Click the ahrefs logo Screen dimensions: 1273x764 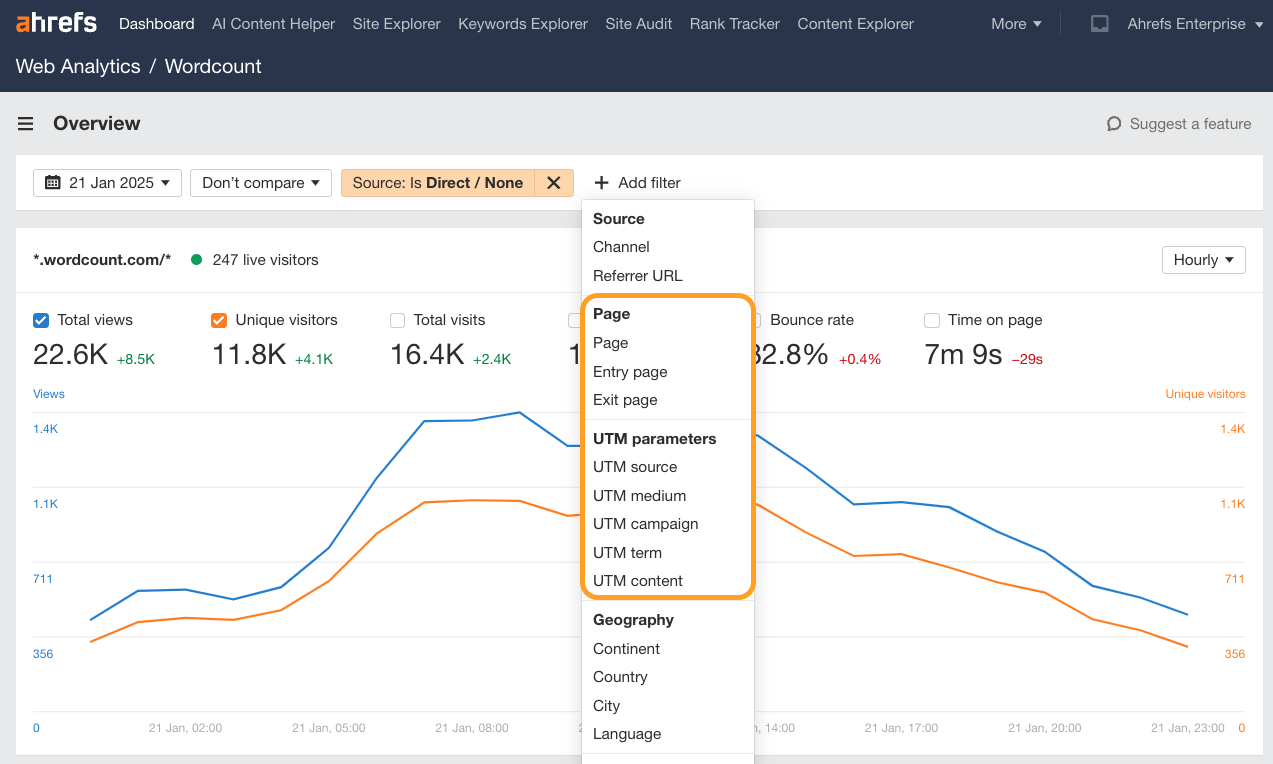[x=55, y=22]
